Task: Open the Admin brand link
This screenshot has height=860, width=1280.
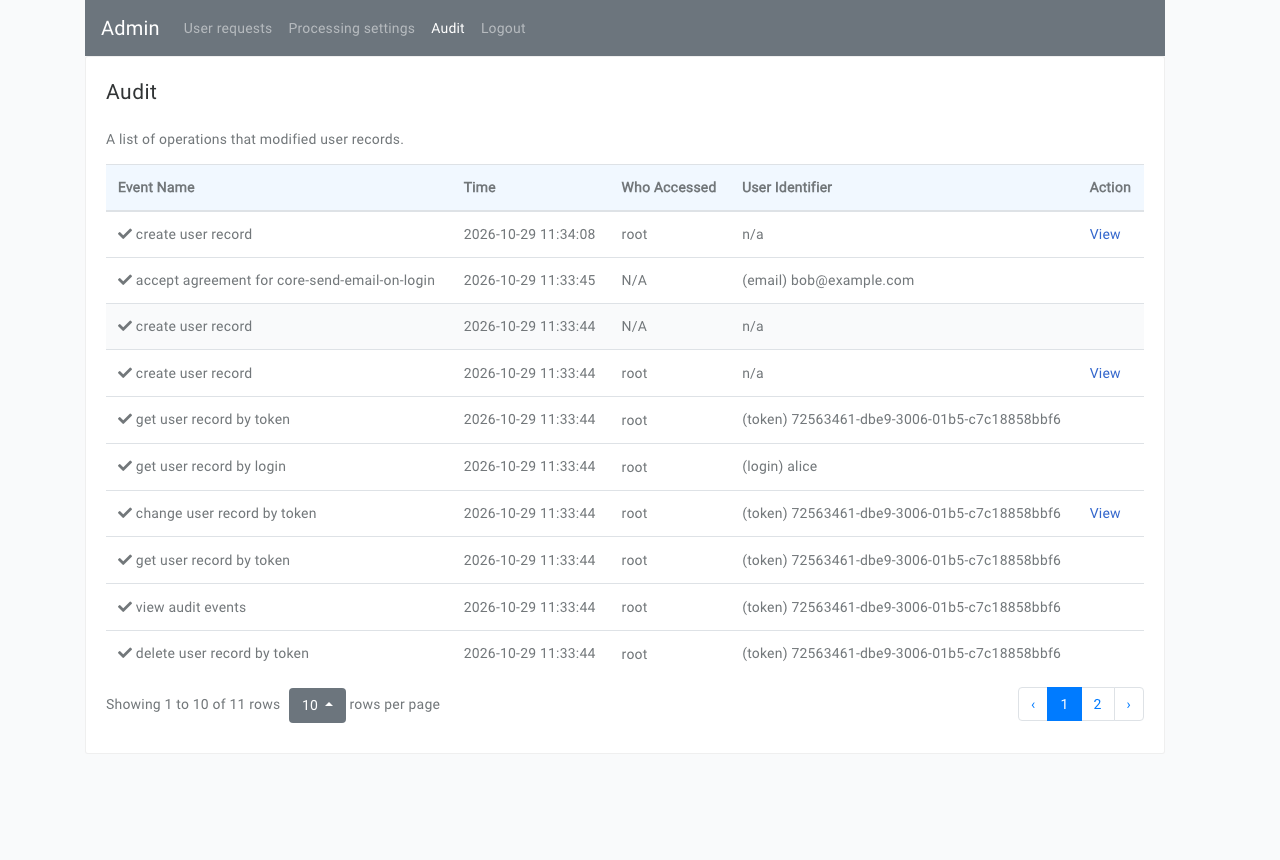Action: (x=130, y=28)
